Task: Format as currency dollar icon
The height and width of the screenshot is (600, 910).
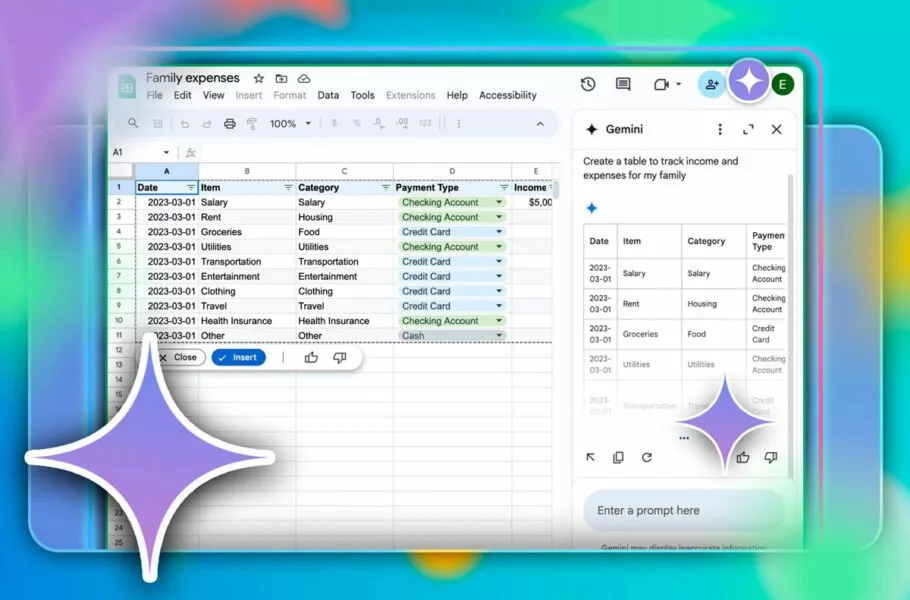Action: pyautogui.click(x=334, y=123)
